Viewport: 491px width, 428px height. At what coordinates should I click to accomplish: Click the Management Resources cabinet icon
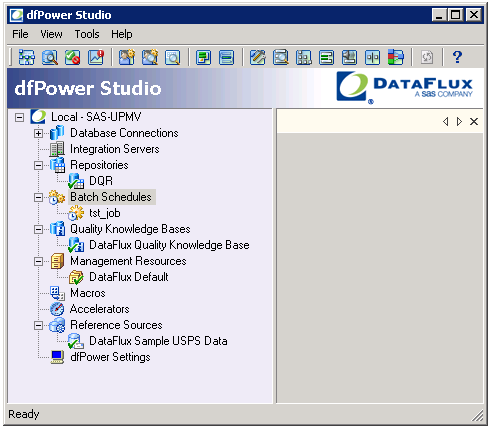tap(57, 261)
